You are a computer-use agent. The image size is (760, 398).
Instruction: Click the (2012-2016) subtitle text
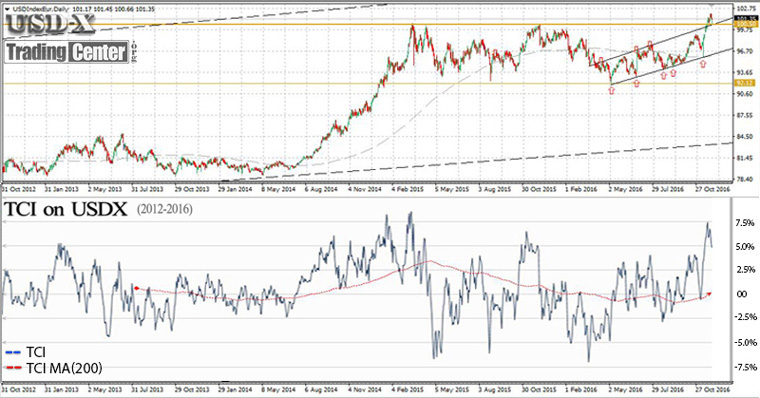click(164, 209)
